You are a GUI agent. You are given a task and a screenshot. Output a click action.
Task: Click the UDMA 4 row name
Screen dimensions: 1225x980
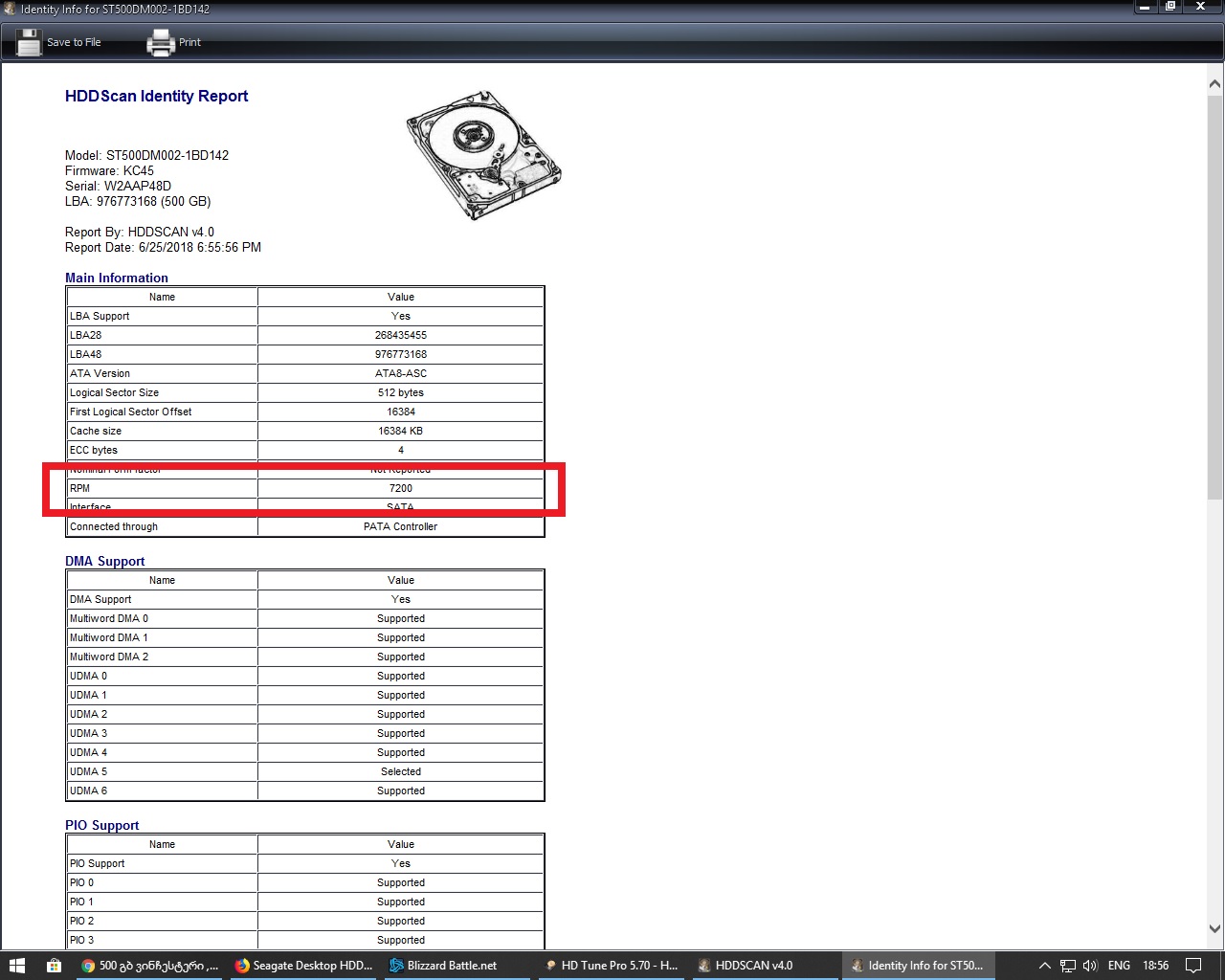[x=88, y=752]
